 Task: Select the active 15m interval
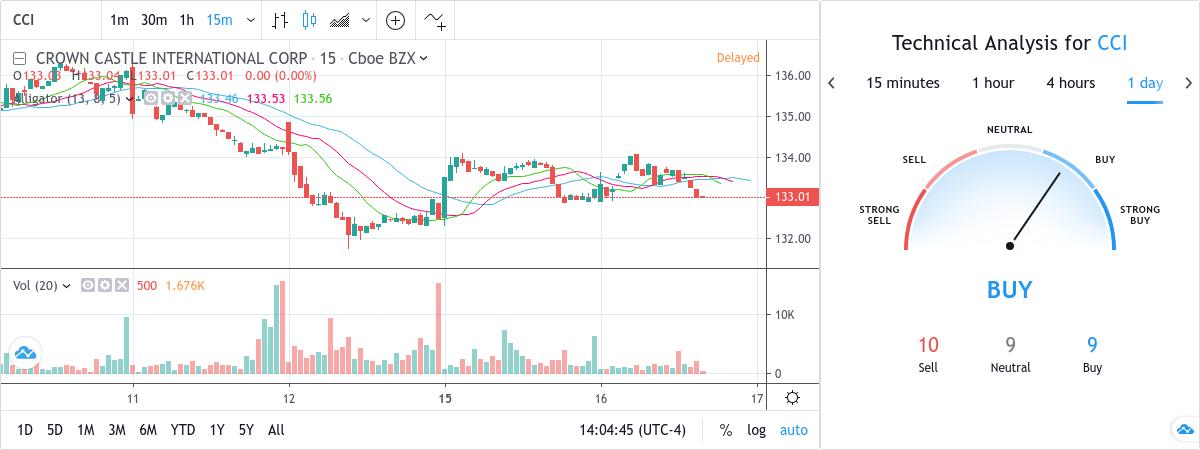219,20
